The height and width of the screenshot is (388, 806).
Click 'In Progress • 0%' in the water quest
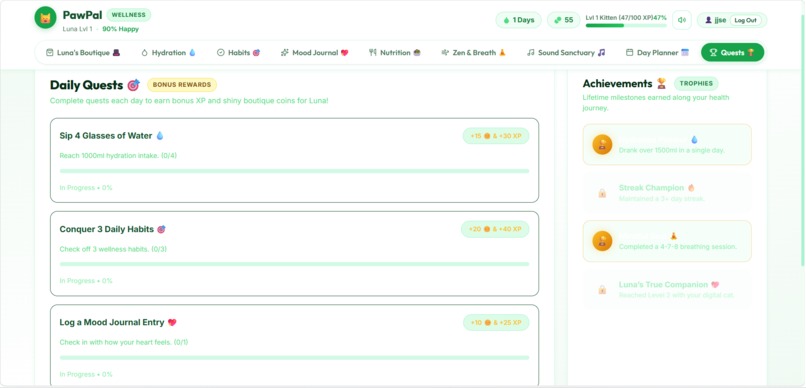(x=86, y=188)
